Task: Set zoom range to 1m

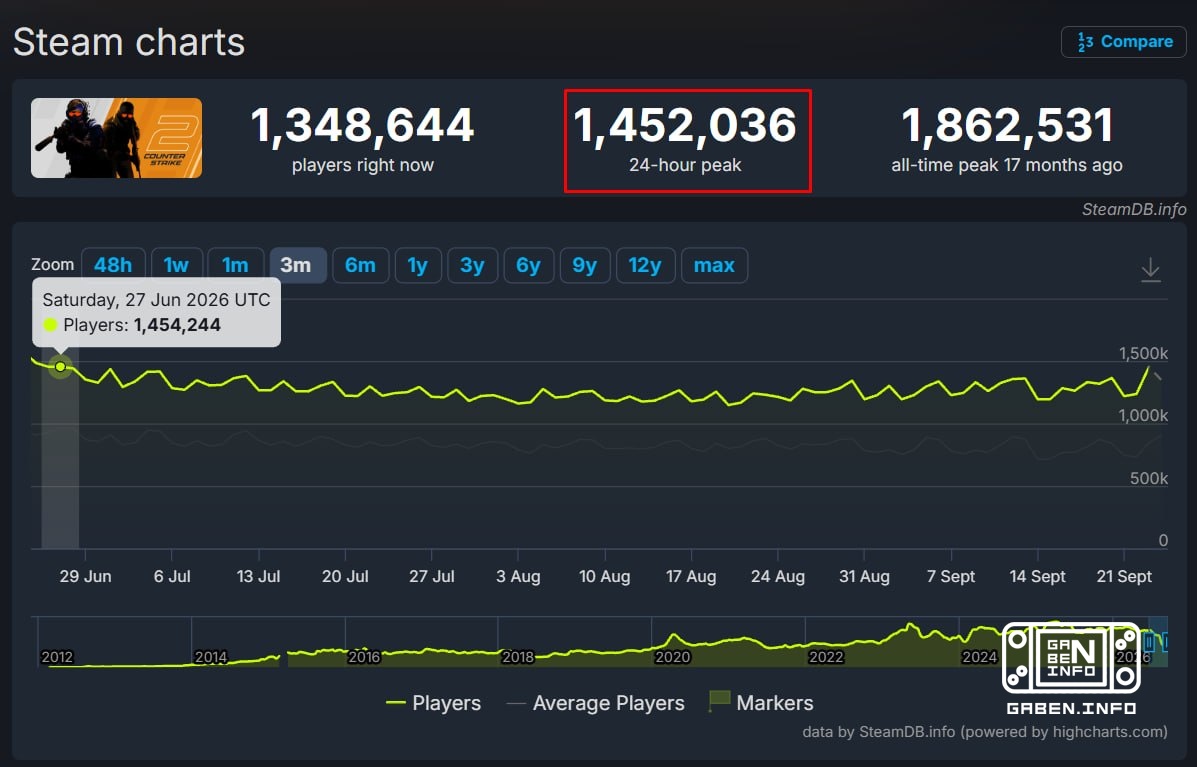Action: point(235,266)
